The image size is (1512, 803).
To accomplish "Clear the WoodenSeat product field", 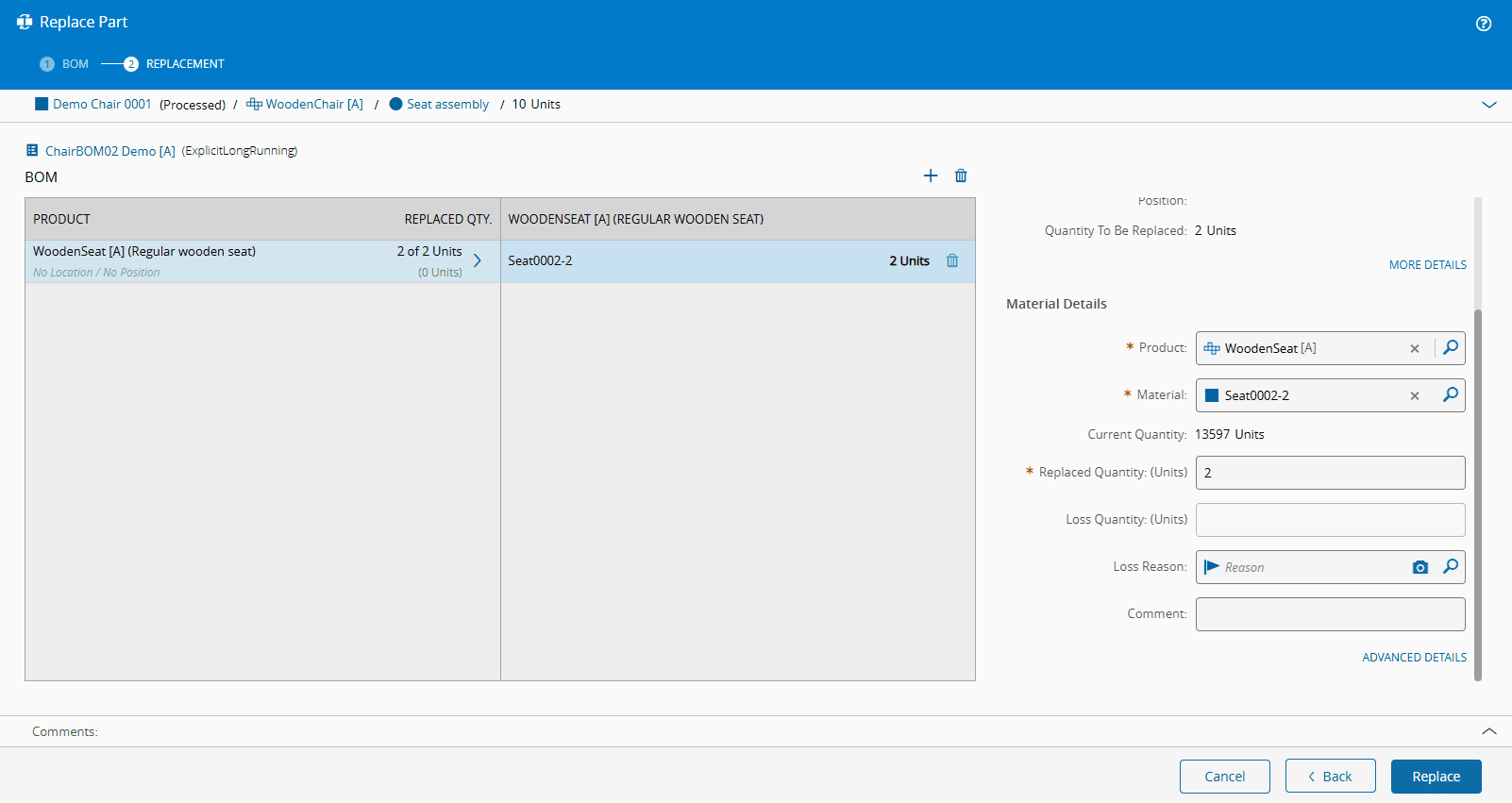I will (x=1414, y=349).
